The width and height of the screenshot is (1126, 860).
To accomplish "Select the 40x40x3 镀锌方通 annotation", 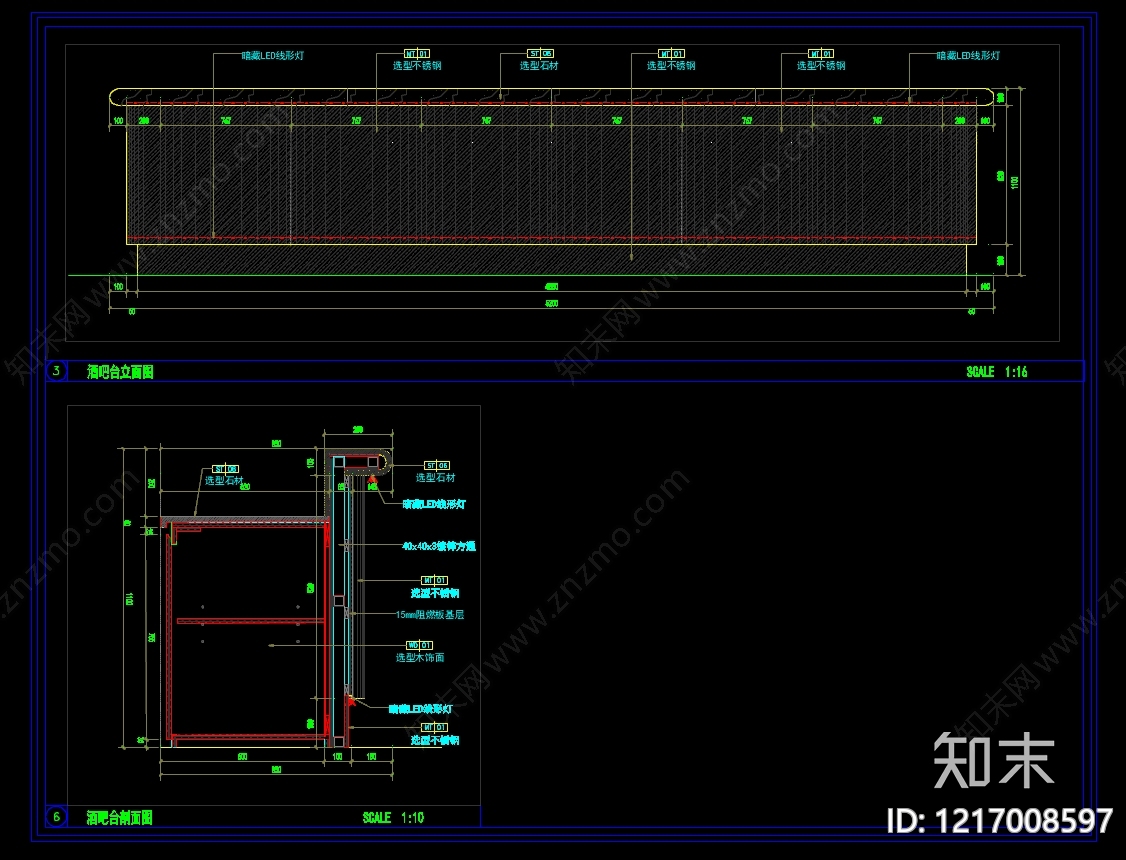I will click(439, 546).
